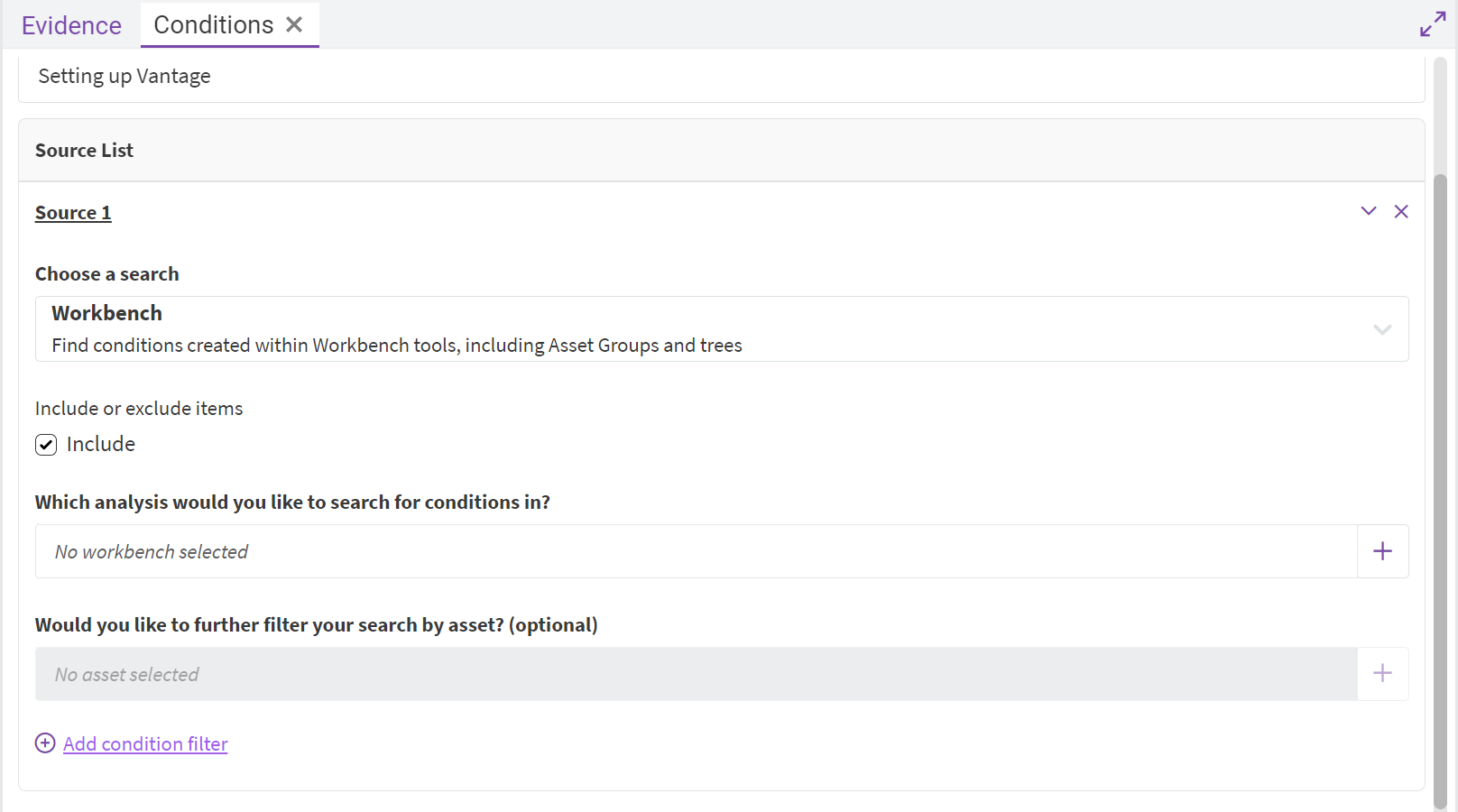Click the Add condition filter link
The height and width of the screenshot is (812, 1458).
[145, 743]
